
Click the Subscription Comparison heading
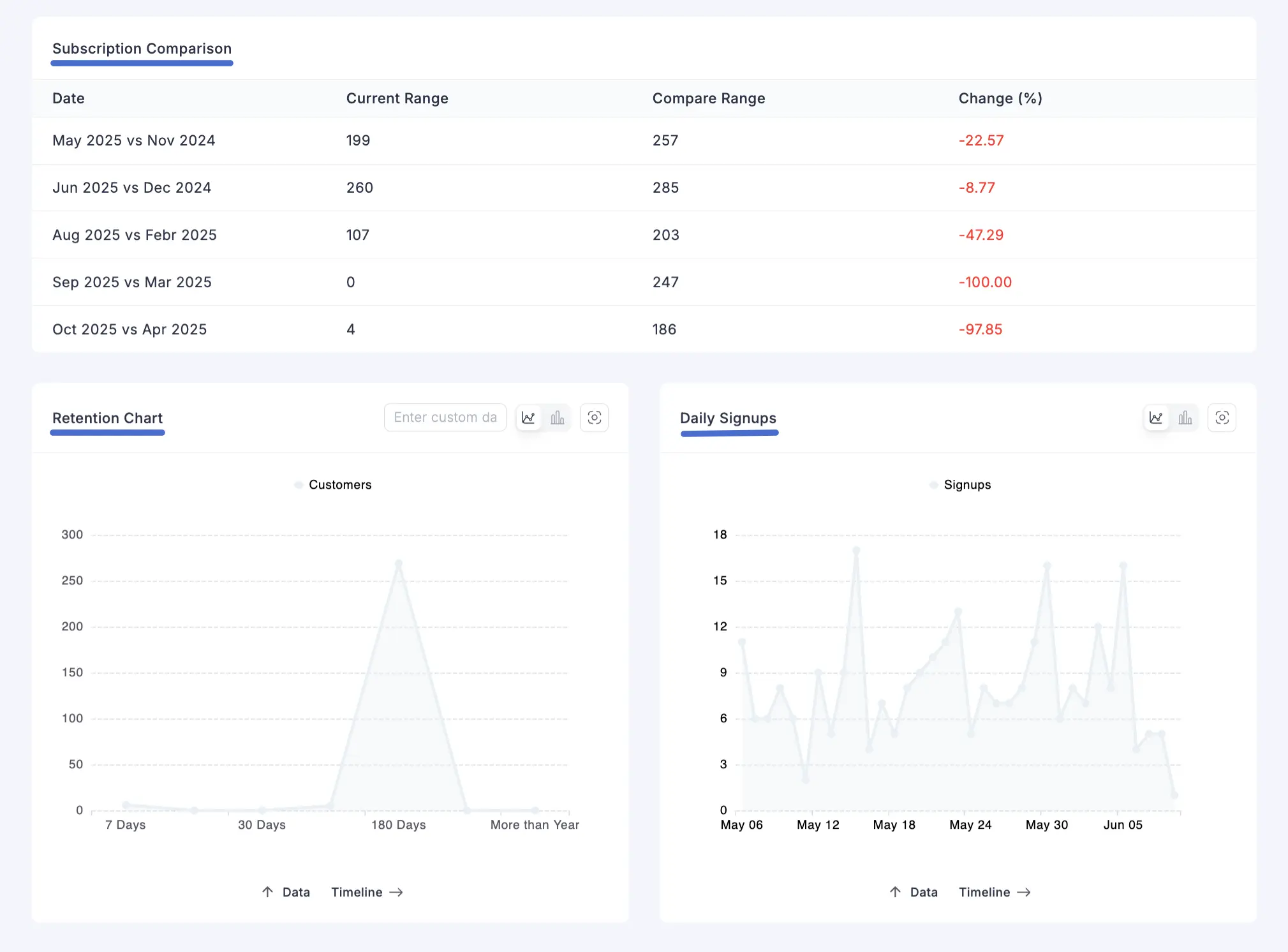[x=142, y=48]
